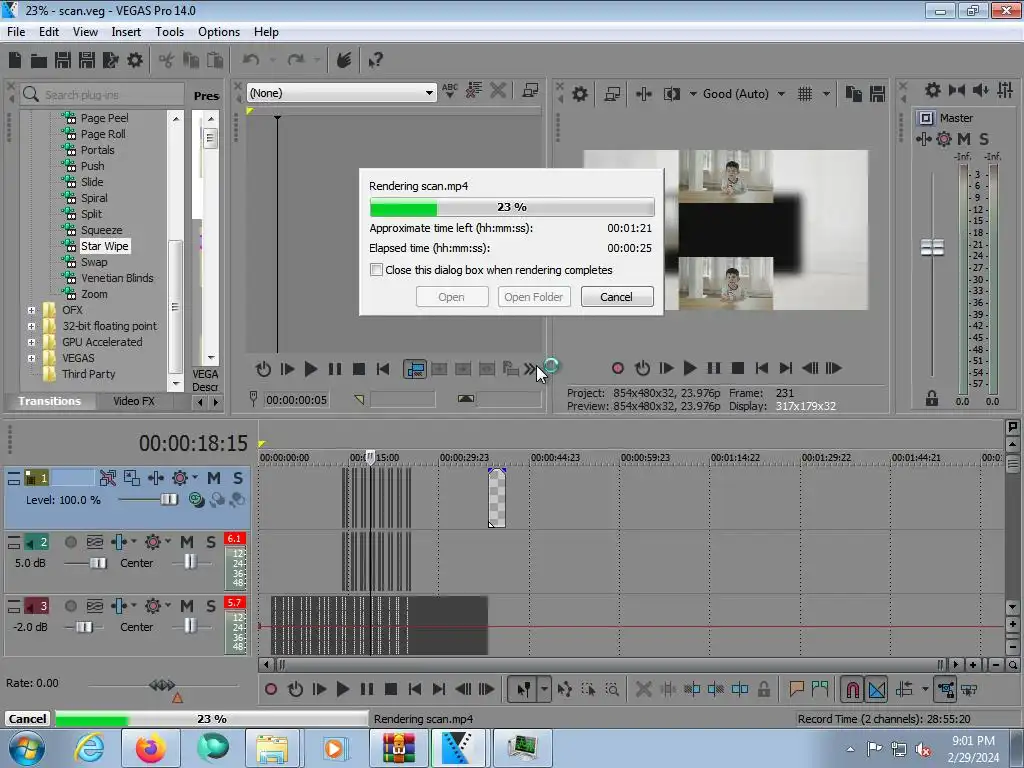Toggle Solo on video track 1
1024x768 pixels.
[238, 478]
